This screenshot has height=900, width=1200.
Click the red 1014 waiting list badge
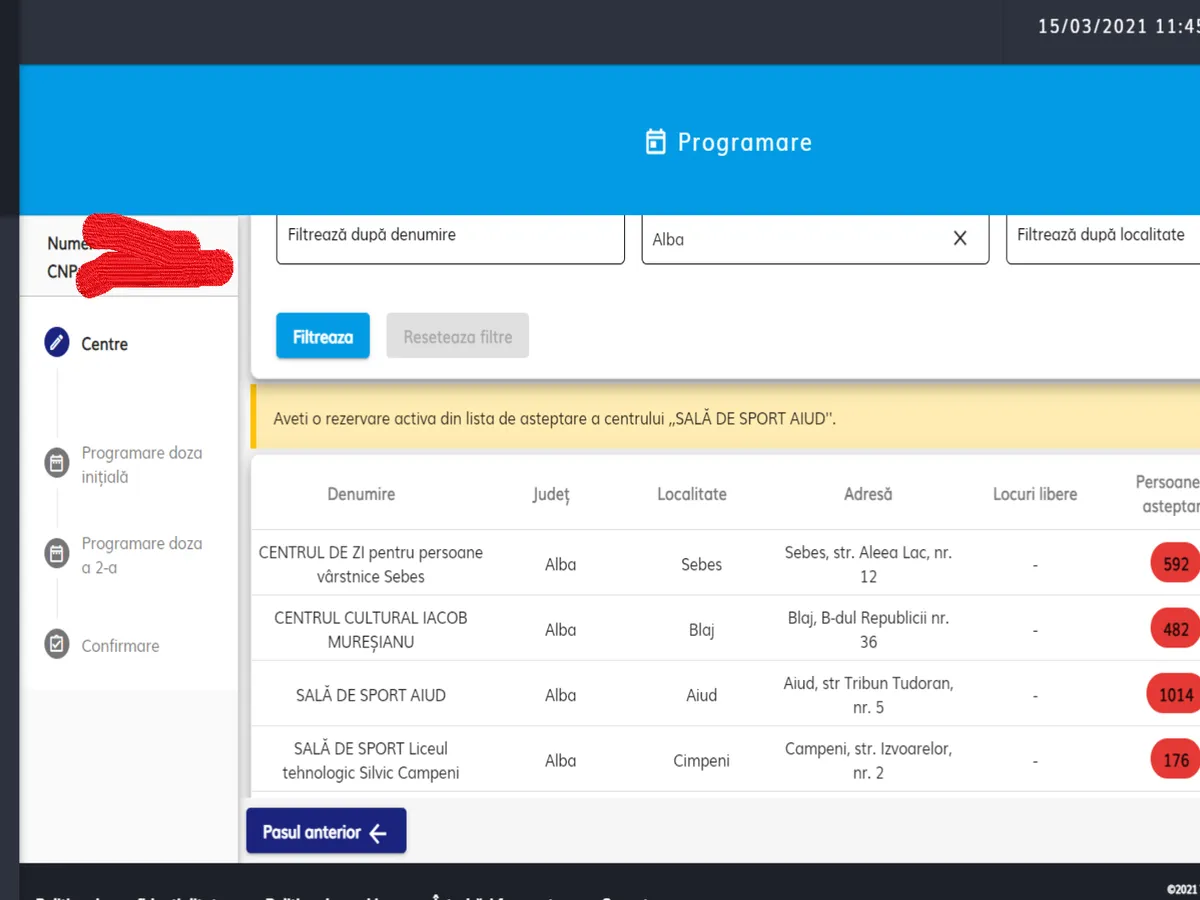(x=1175, y=695)
